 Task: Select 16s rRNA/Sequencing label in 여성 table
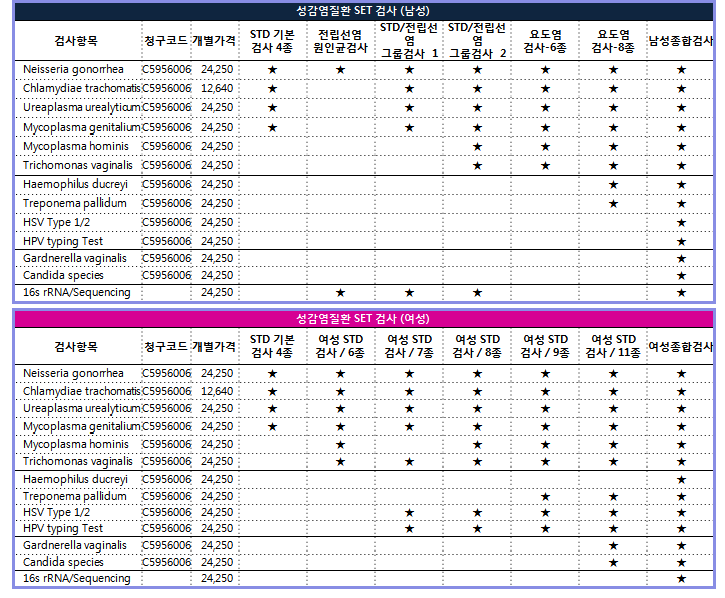(x=77, y=578)
